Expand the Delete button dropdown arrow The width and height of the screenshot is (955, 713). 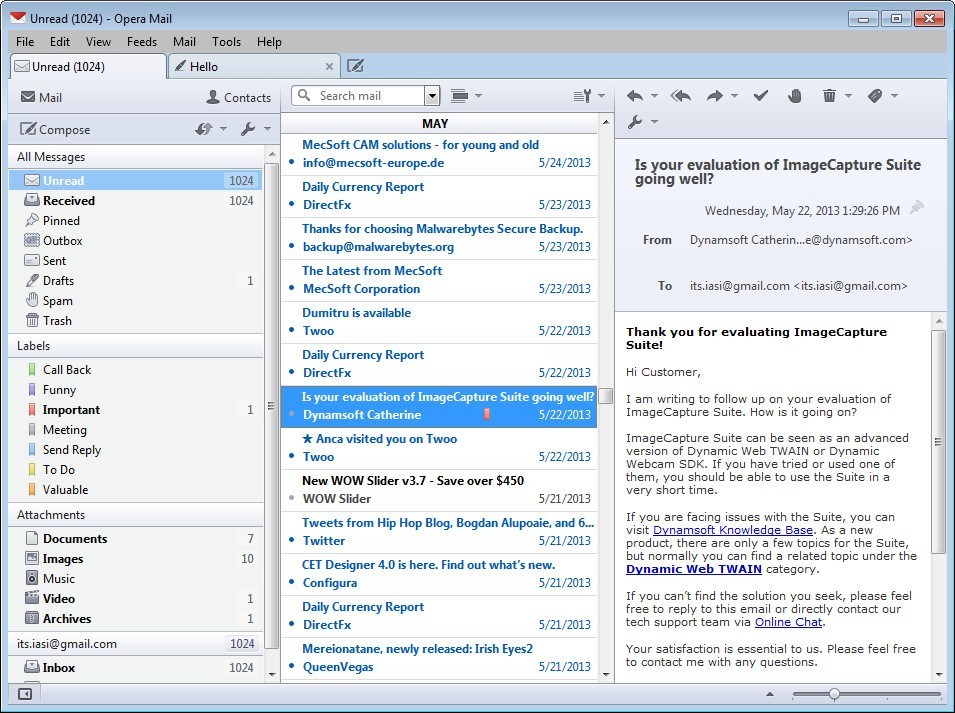(848, 96)
